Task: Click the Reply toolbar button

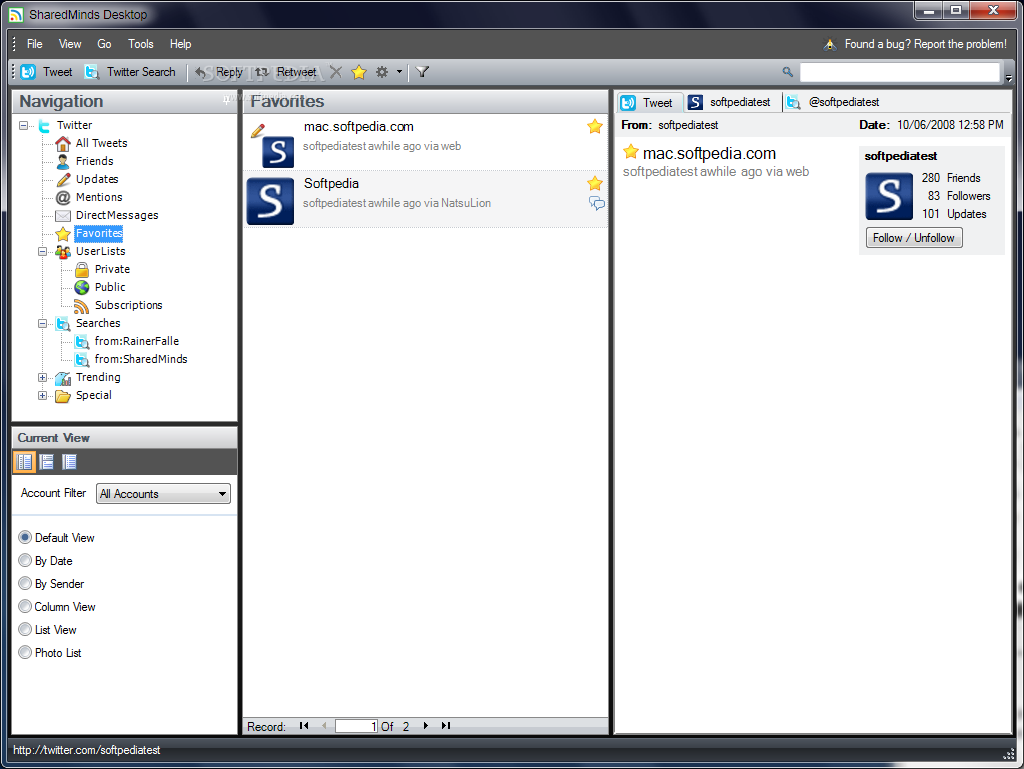Action: pos(219,72)
